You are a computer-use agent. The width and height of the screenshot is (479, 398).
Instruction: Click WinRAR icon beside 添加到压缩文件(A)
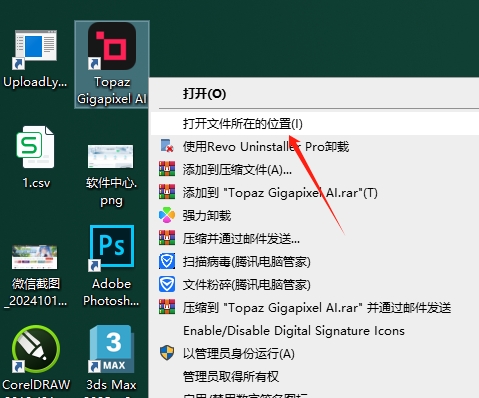point(167,169)
